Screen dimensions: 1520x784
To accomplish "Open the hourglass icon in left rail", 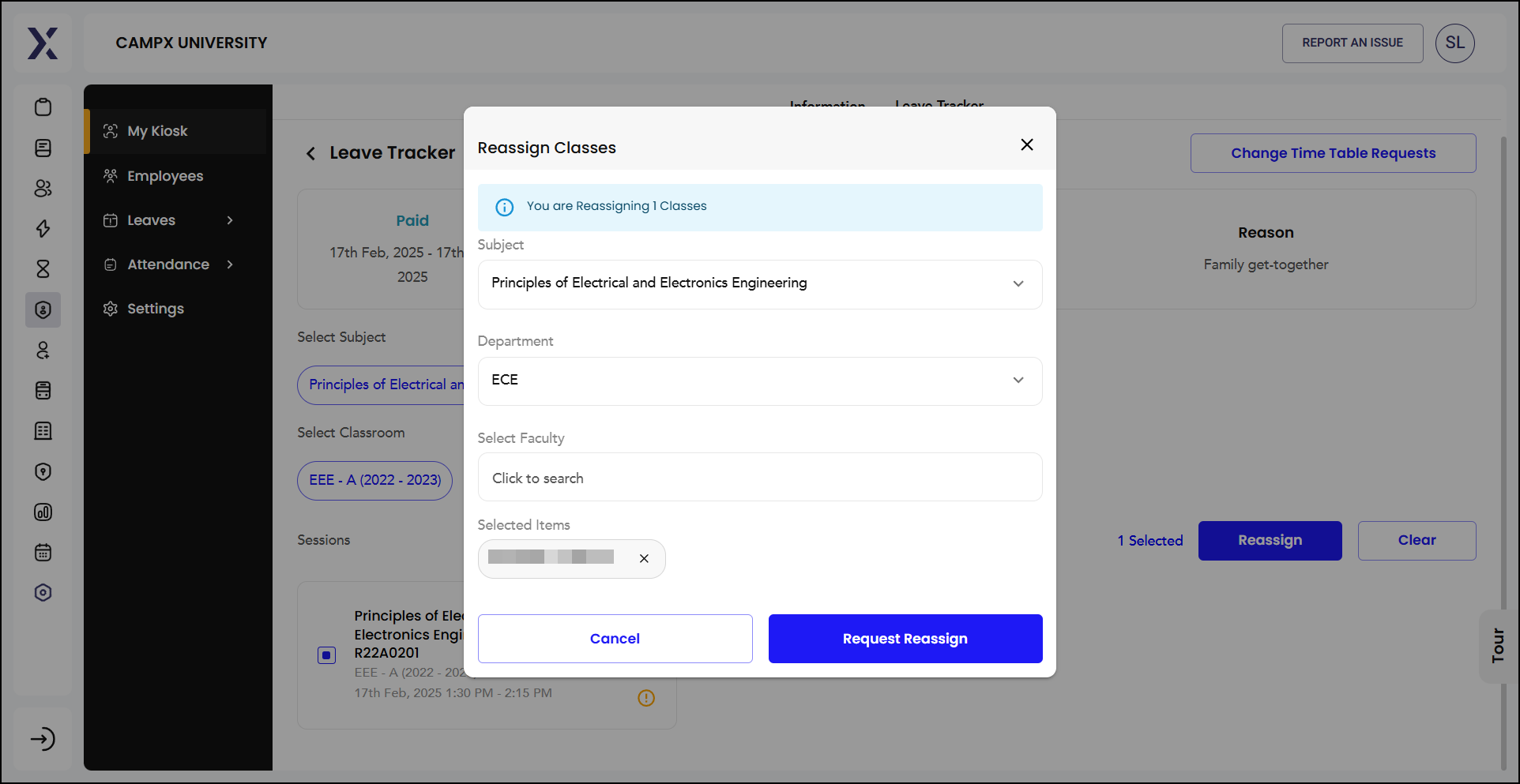I will [x=43, y=269].
